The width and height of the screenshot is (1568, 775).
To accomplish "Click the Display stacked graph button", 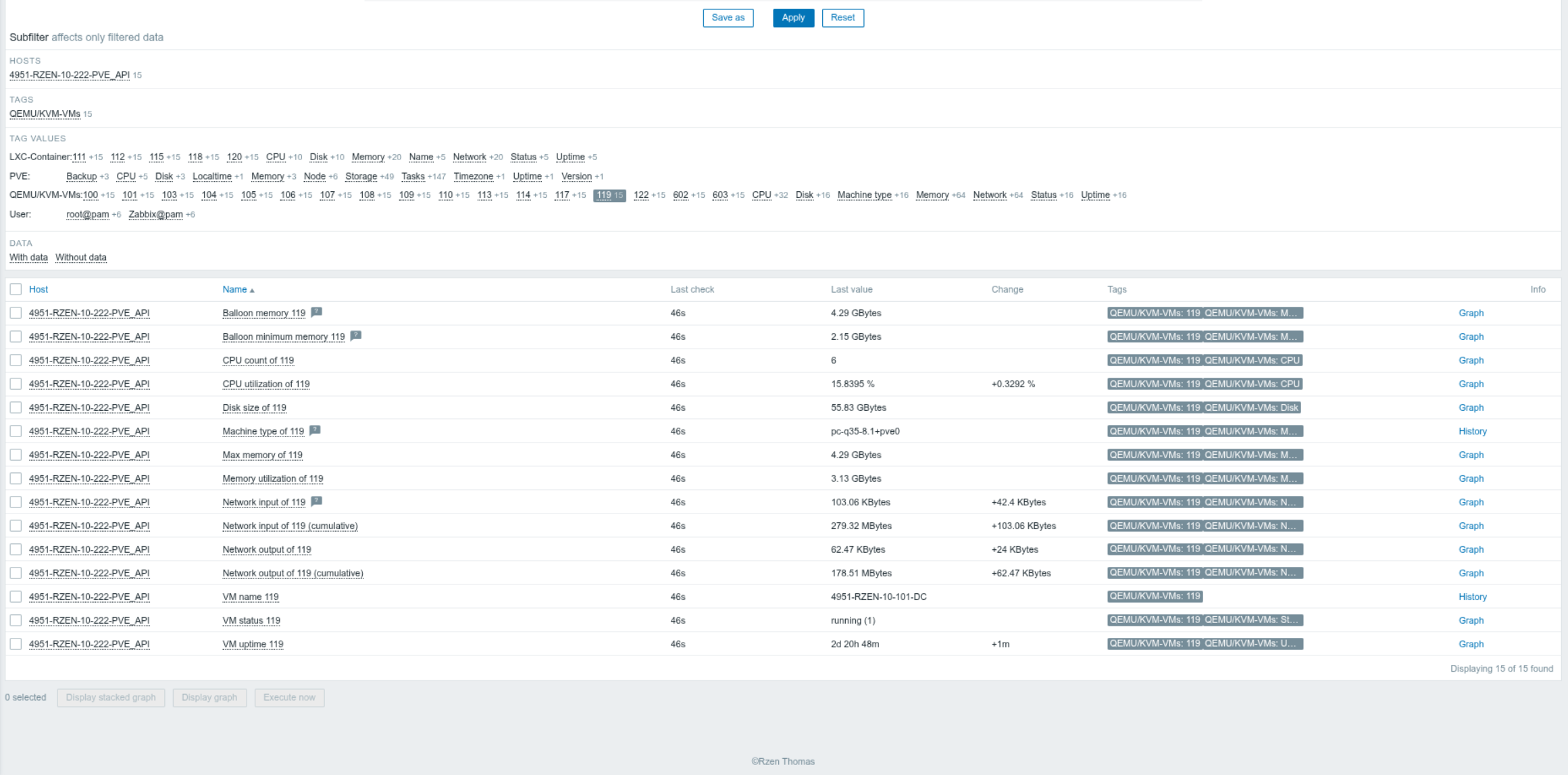I will point(111,697).
